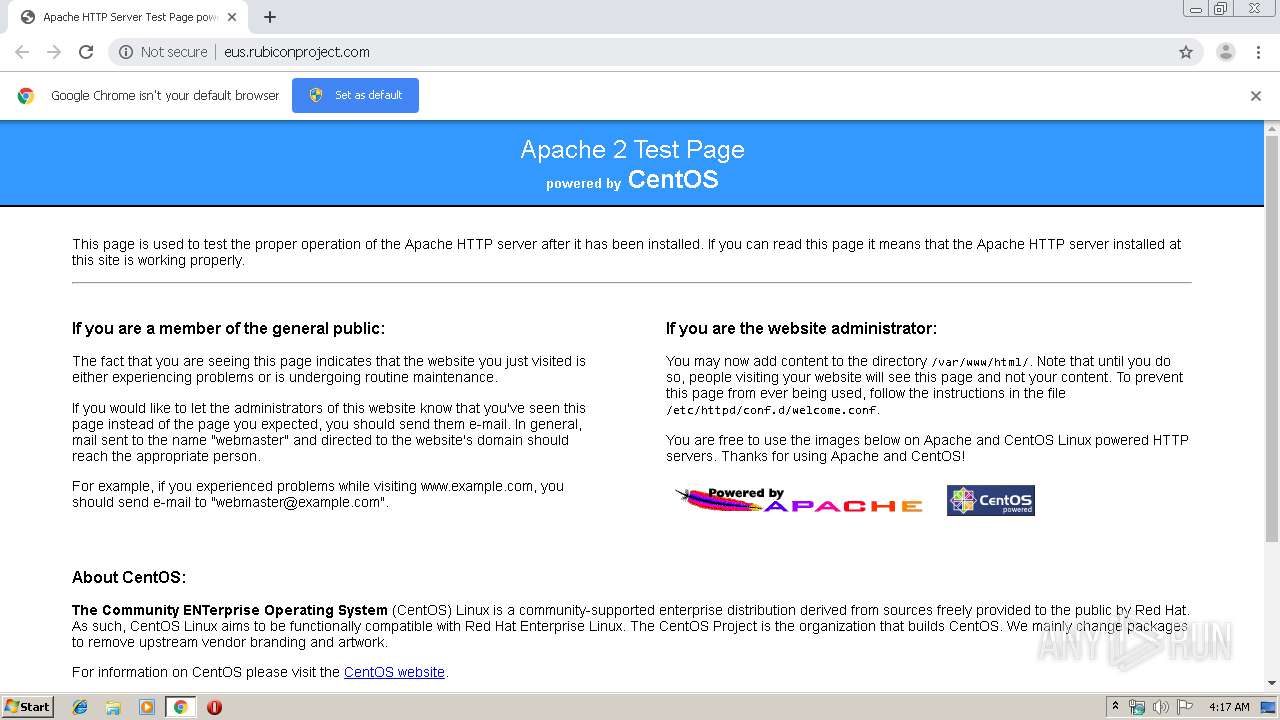Click the /etc/httpd/conf.d/welcome.conf path text
The image size is (1280, 720).
click(772, 410)
